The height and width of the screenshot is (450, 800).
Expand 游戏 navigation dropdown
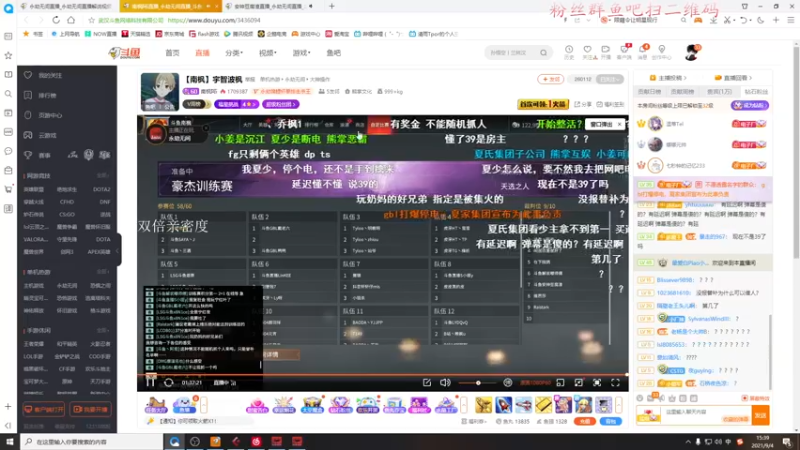click(x=301, y=53)
